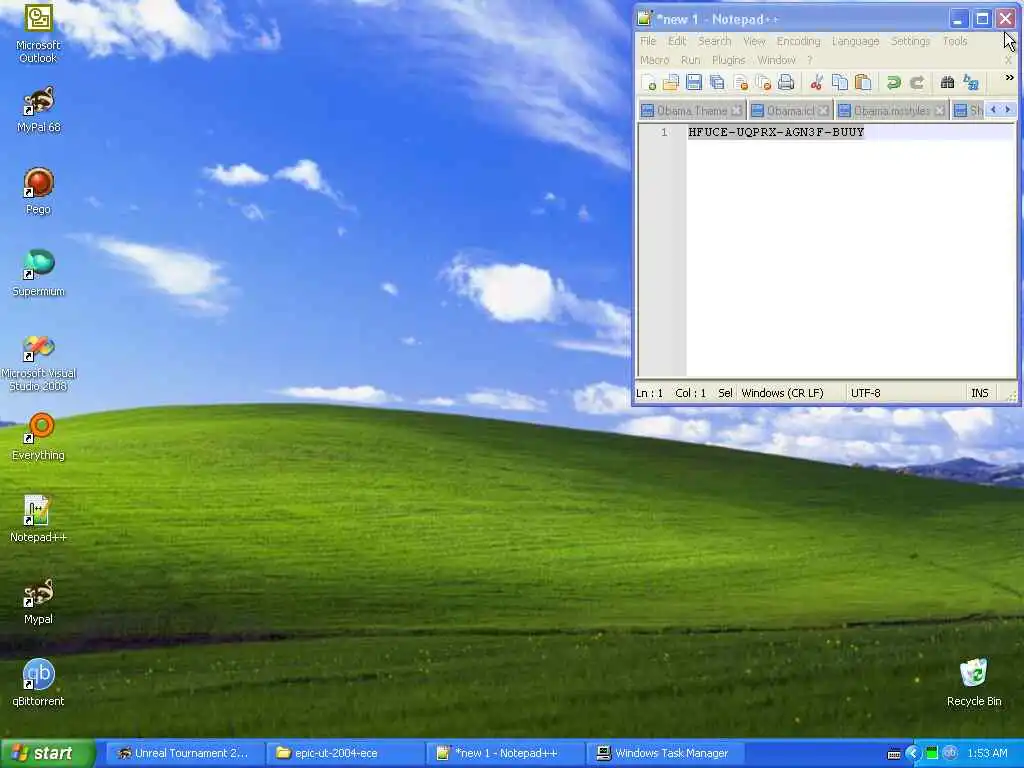Save the document with the floppy icon

(694, 82)
